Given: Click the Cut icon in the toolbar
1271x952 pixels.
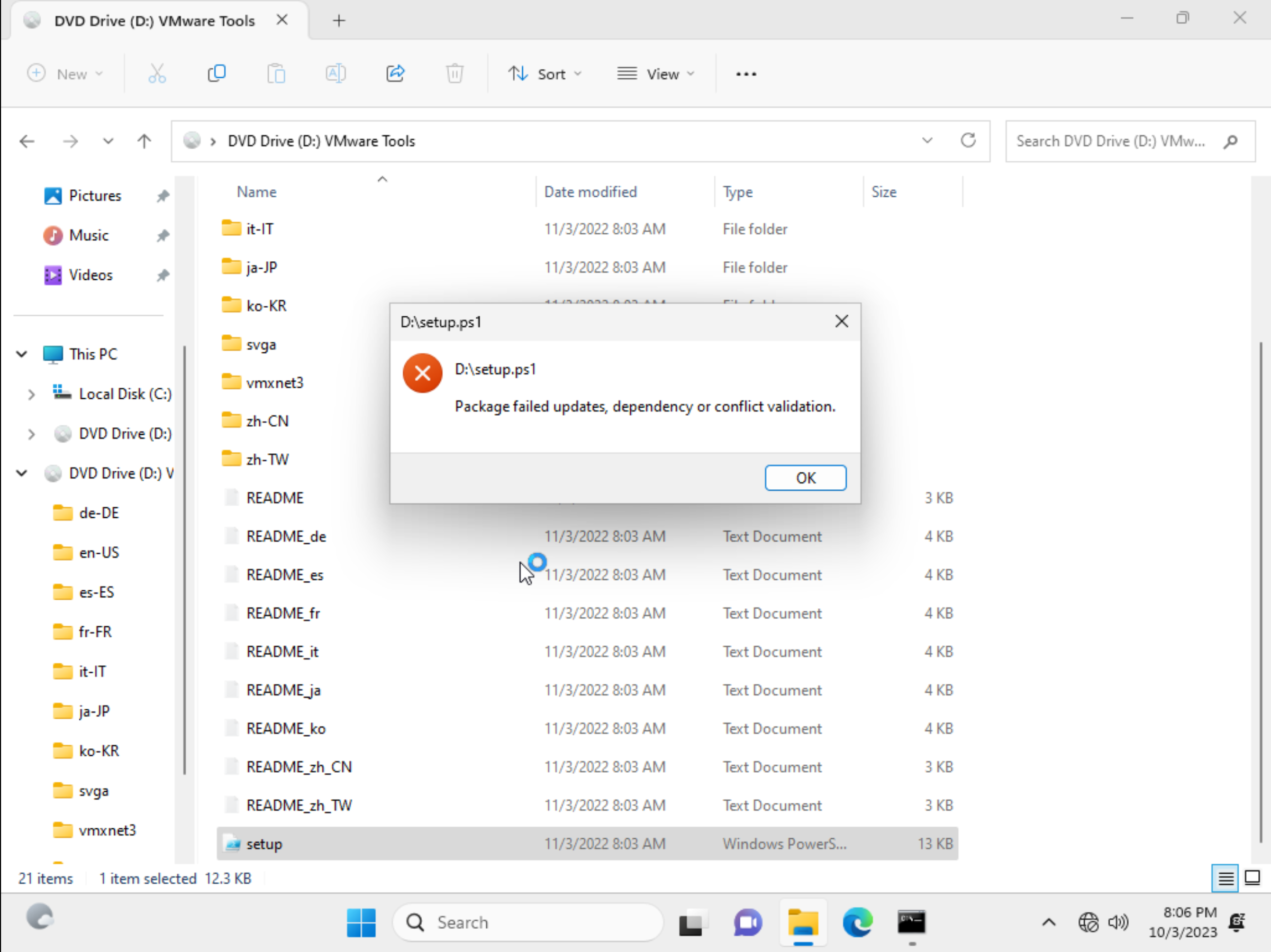Looking at the screenshot, I should pyautogui.click(x=157, y=73).
